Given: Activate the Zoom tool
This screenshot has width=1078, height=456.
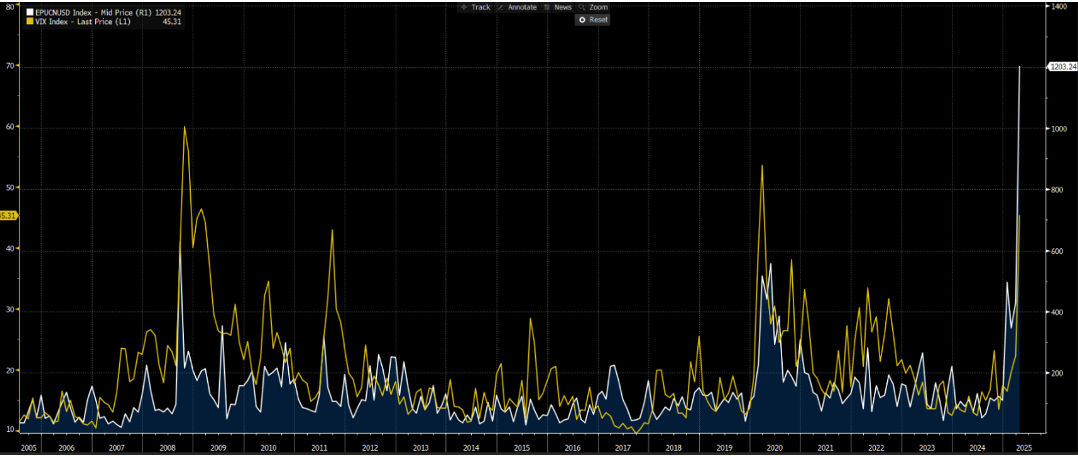Looking at the screenshot, I should pos(593,7).
